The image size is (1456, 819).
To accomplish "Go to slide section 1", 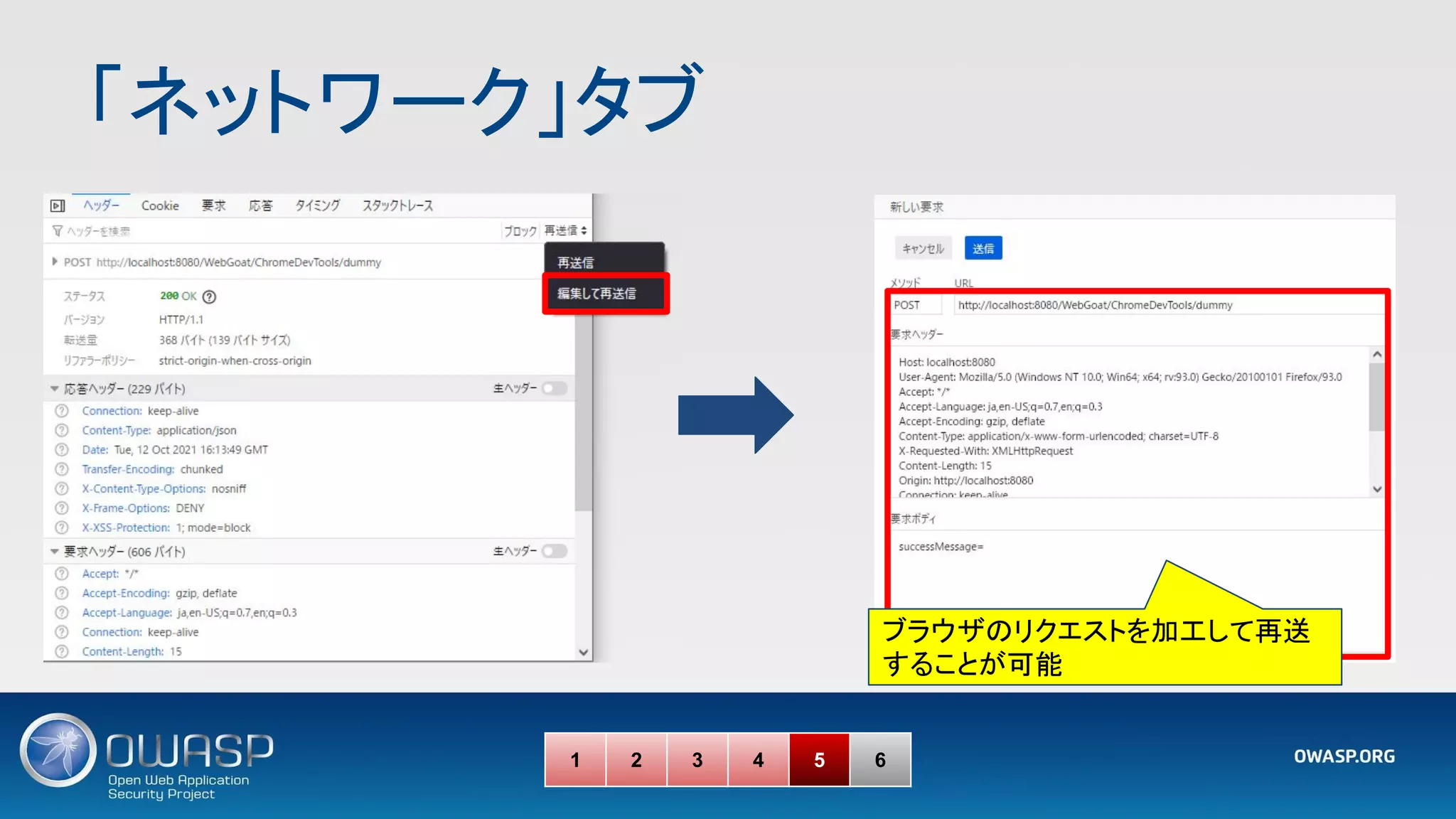I will [575, 759].
